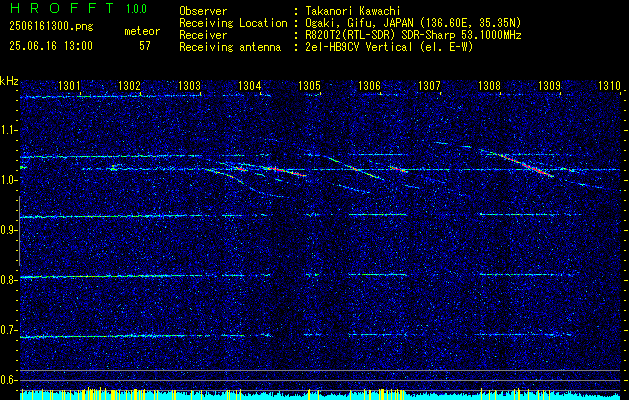Click the 1303 time marker
Image resolution: width=629 pixels, height=400 pixels.
pos(189,85)
